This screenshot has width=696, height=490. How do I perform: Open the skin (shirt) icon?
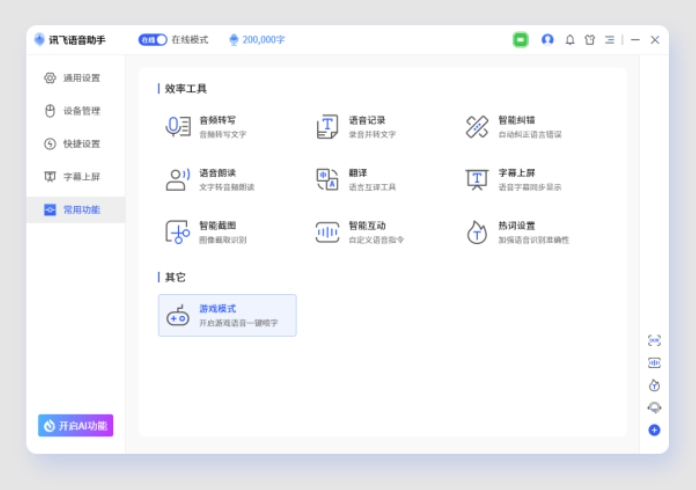(x=589, y=40)
